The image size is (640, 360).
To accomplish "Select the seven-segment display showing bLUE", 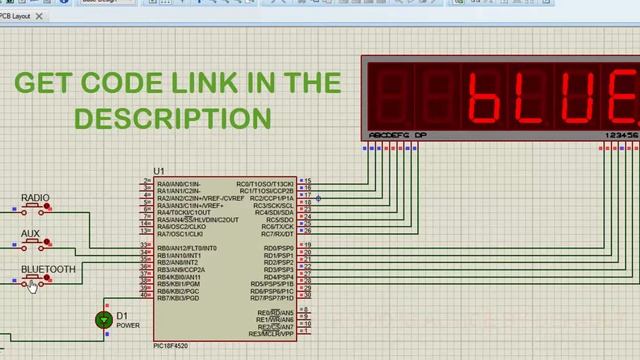I will tap(500, 98).
